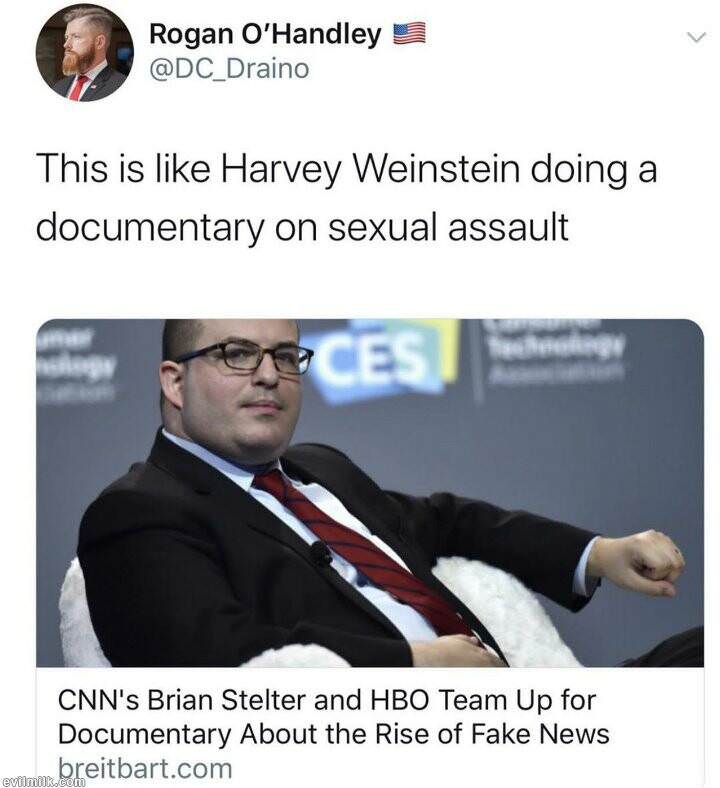
Task: Visit the @DC_Draino handle
Action: (x=229, y=69)
